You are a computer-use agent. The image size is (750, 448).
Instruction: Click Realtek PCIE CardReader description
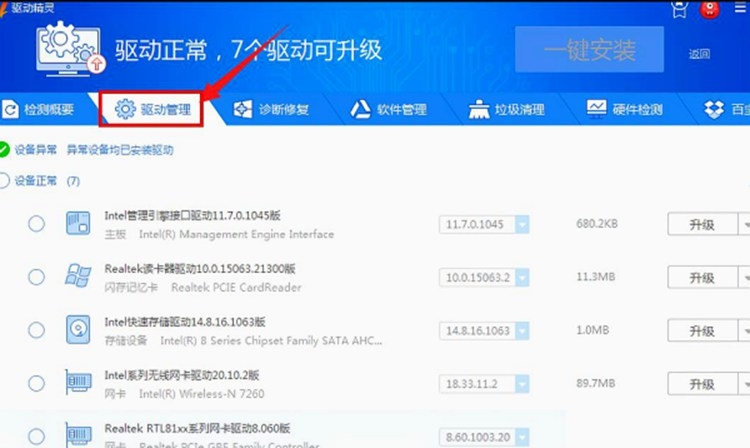pos(236,287)
